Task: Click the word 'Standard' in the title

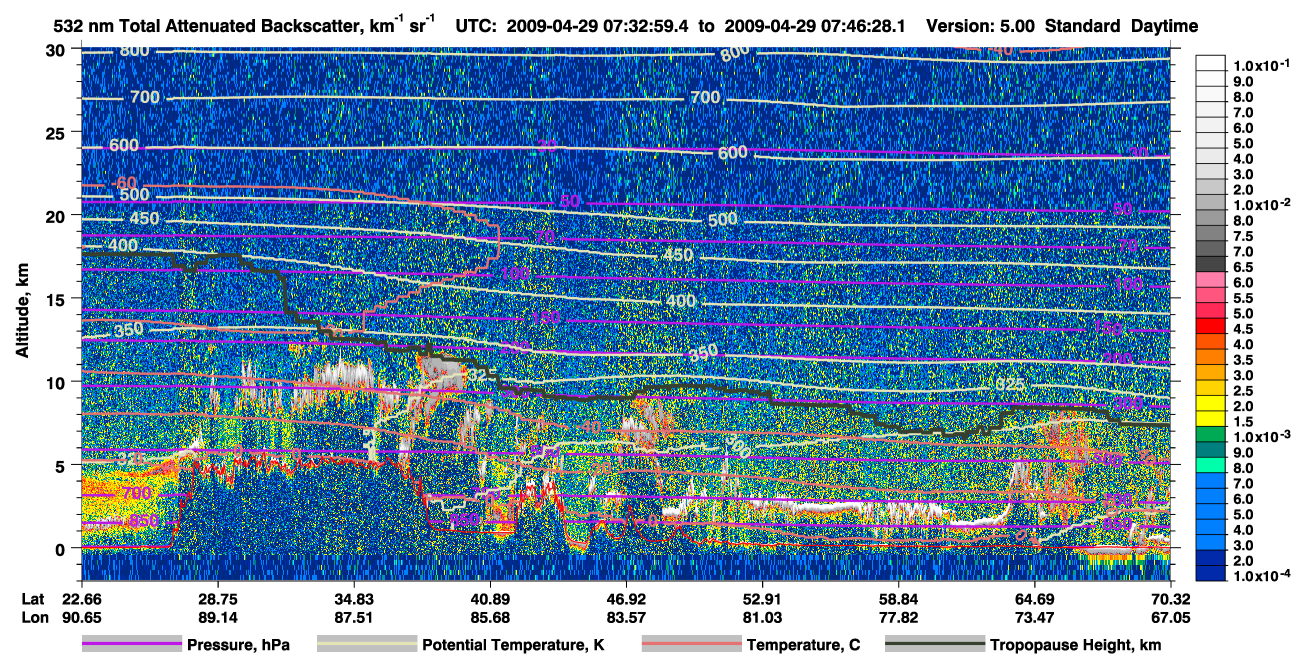Action: click(1084, 25)
